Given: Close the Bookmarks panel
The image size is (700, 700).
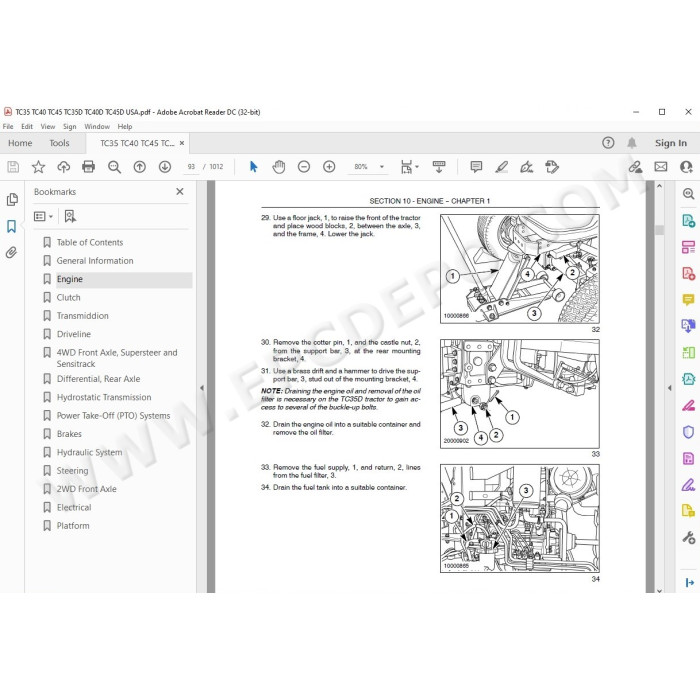Looking at the screenshot, I should point(180,192).
